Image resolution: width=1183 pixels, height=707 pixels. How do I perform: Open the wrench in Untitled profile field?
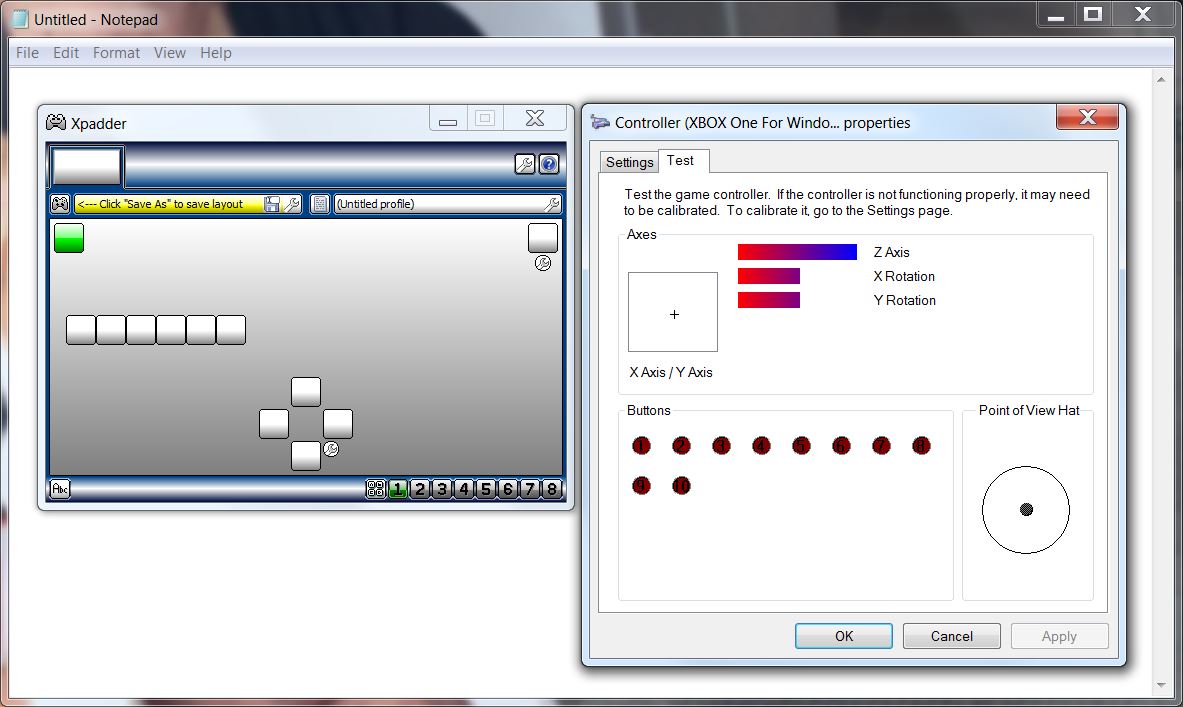click(552, 204)
